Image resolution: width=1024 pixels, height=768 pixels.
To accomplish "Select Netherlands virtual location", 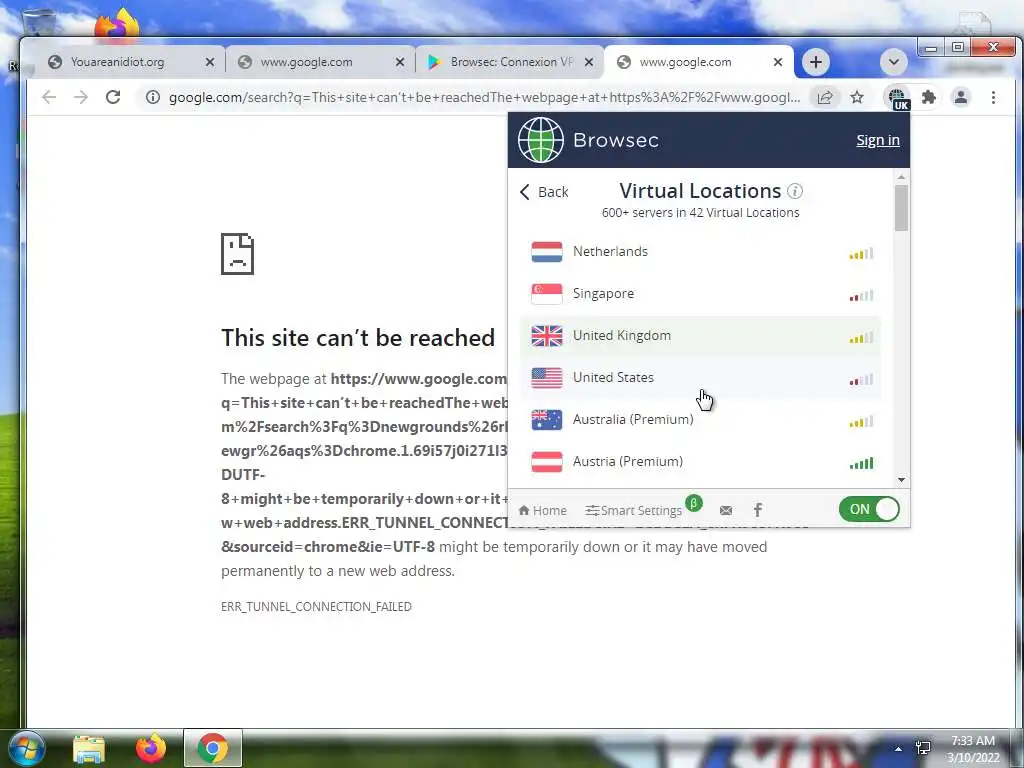I will 701,252.
